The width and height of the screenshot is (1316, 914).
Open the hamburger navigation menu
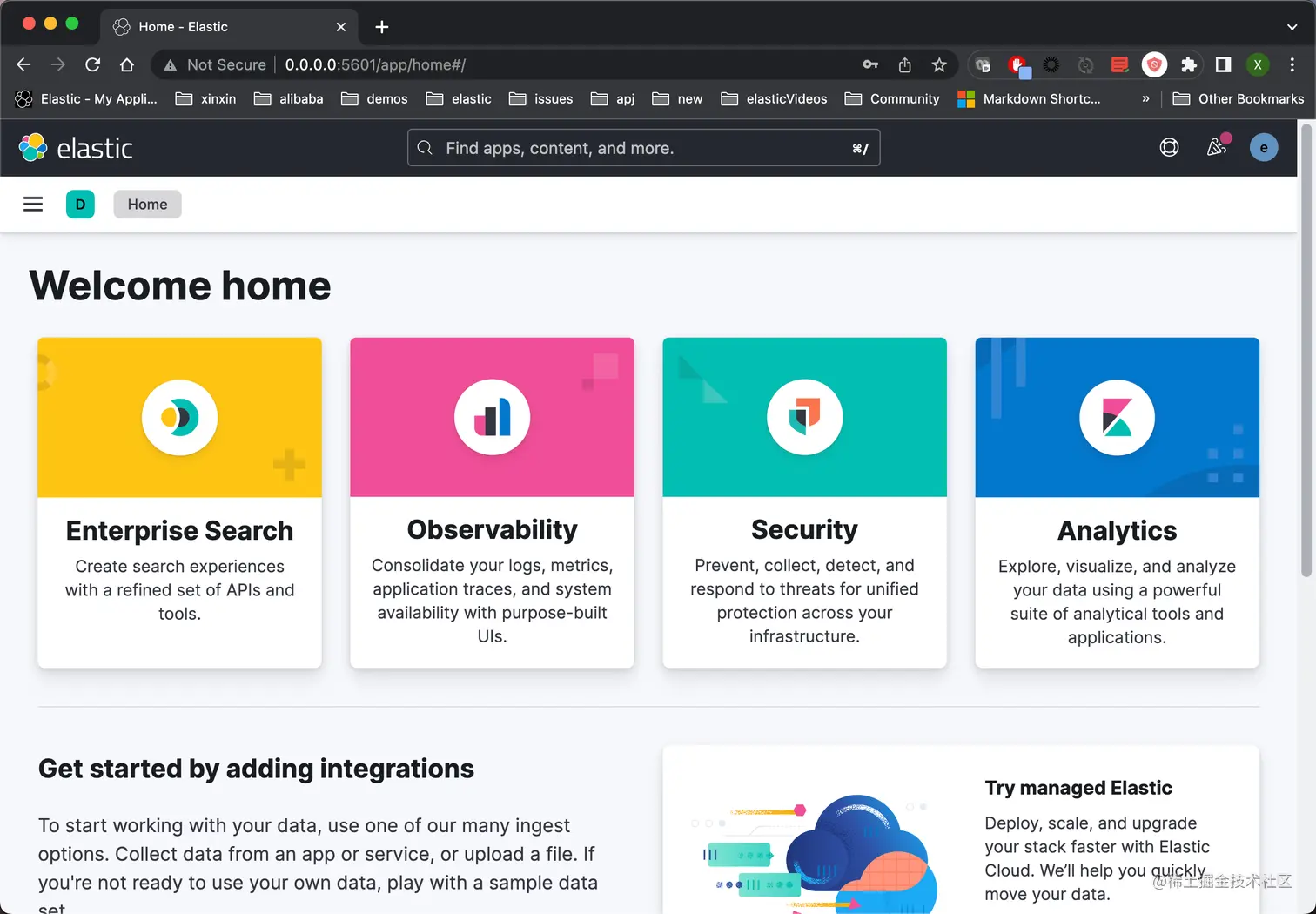(33, 204)
